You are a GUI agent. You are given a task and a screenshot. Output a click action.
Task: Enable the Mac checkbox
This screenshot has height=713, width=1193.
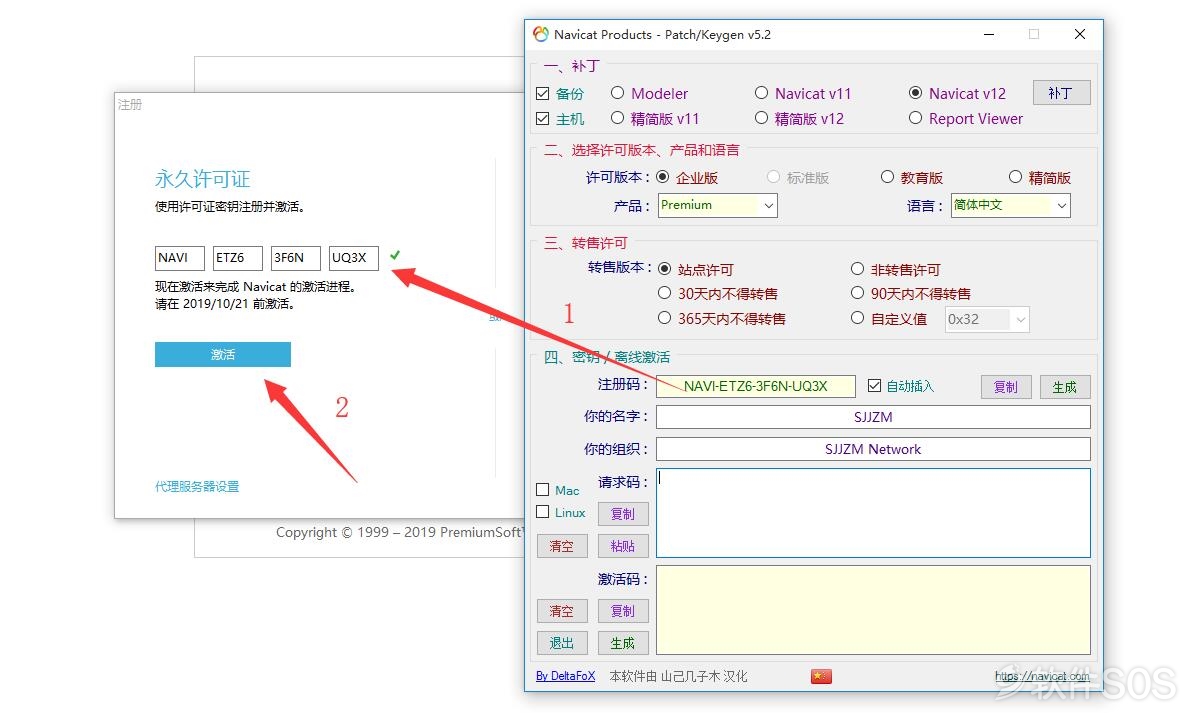coord(542,489)
